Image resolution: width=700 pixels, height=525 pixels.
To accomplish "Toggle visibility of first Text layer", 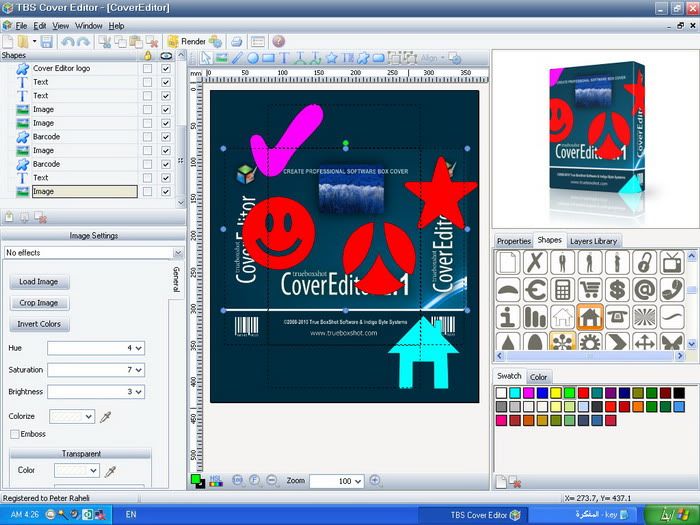I will point(166,83).
